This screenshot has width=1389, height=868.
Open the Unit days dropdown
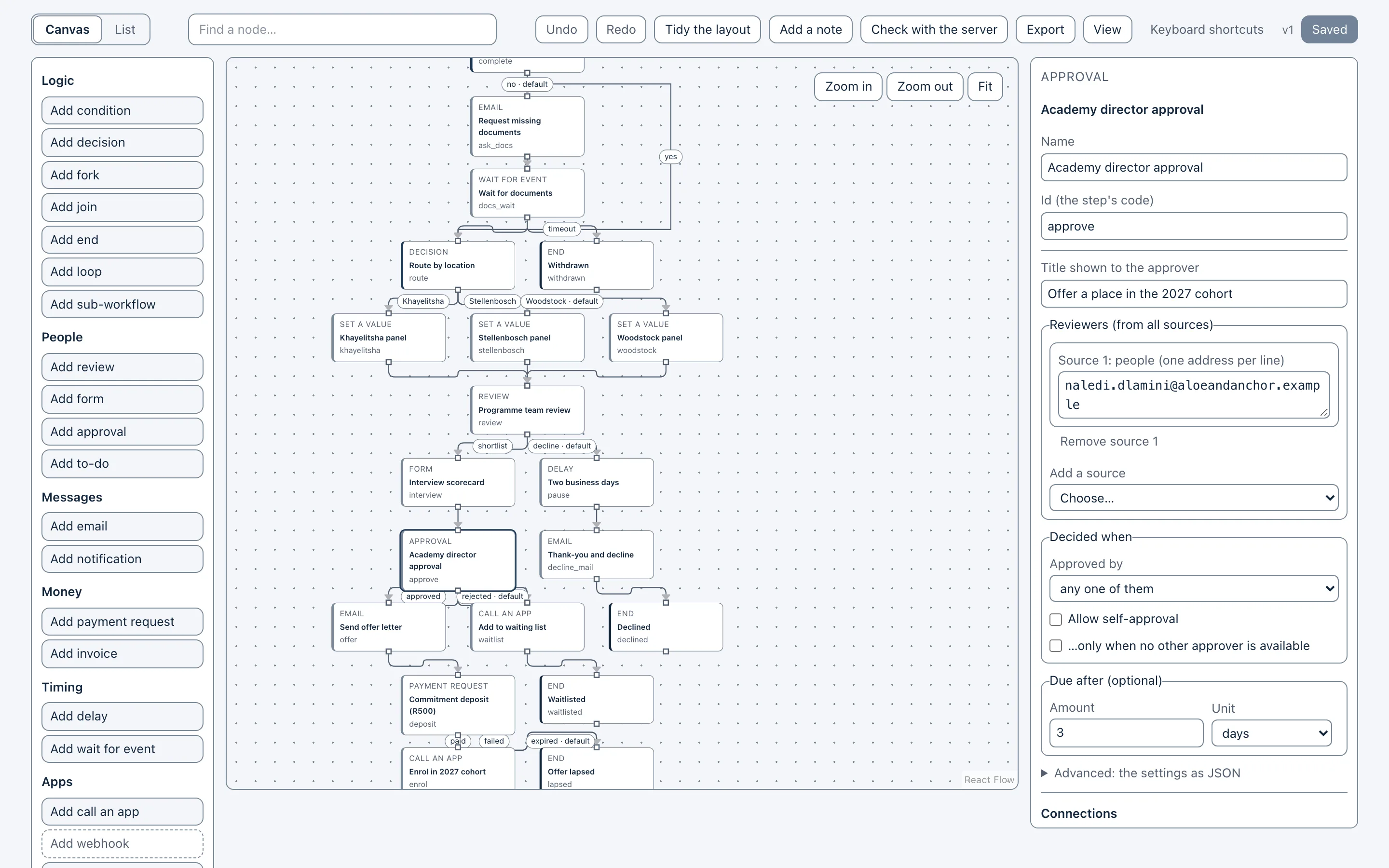click(1271, 733)
